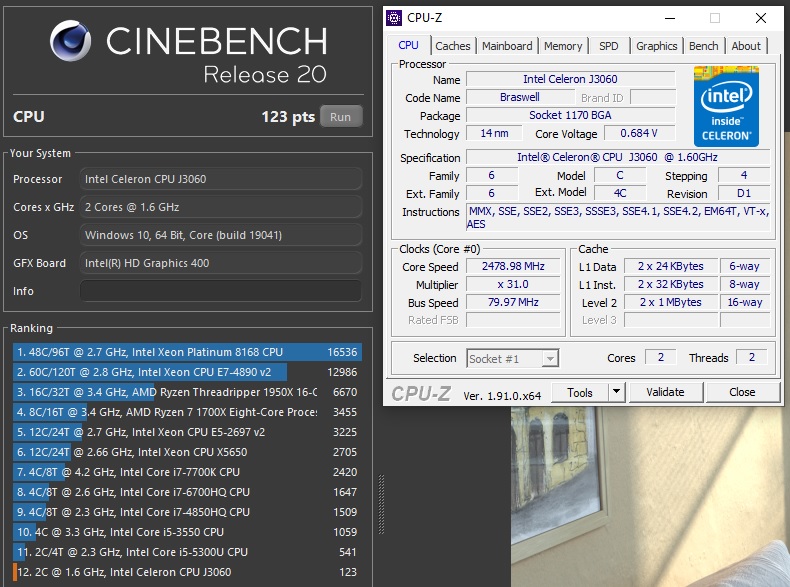Select the CPU tab in CPU-Z
This screenshot has height=587, width=790.
408,45
